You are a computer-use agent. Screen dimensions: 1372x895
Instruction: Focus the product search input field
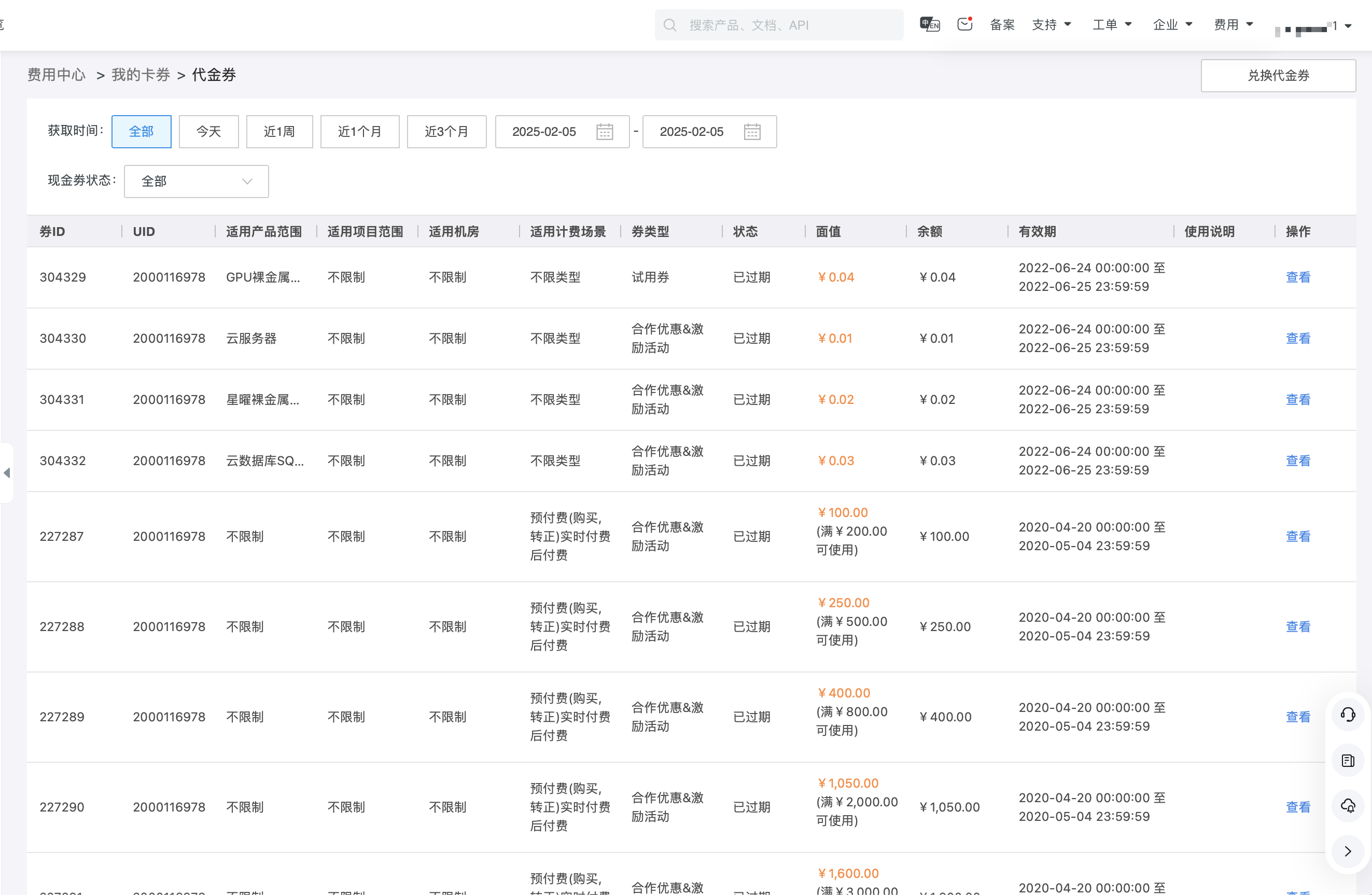[x=779, y=25]
